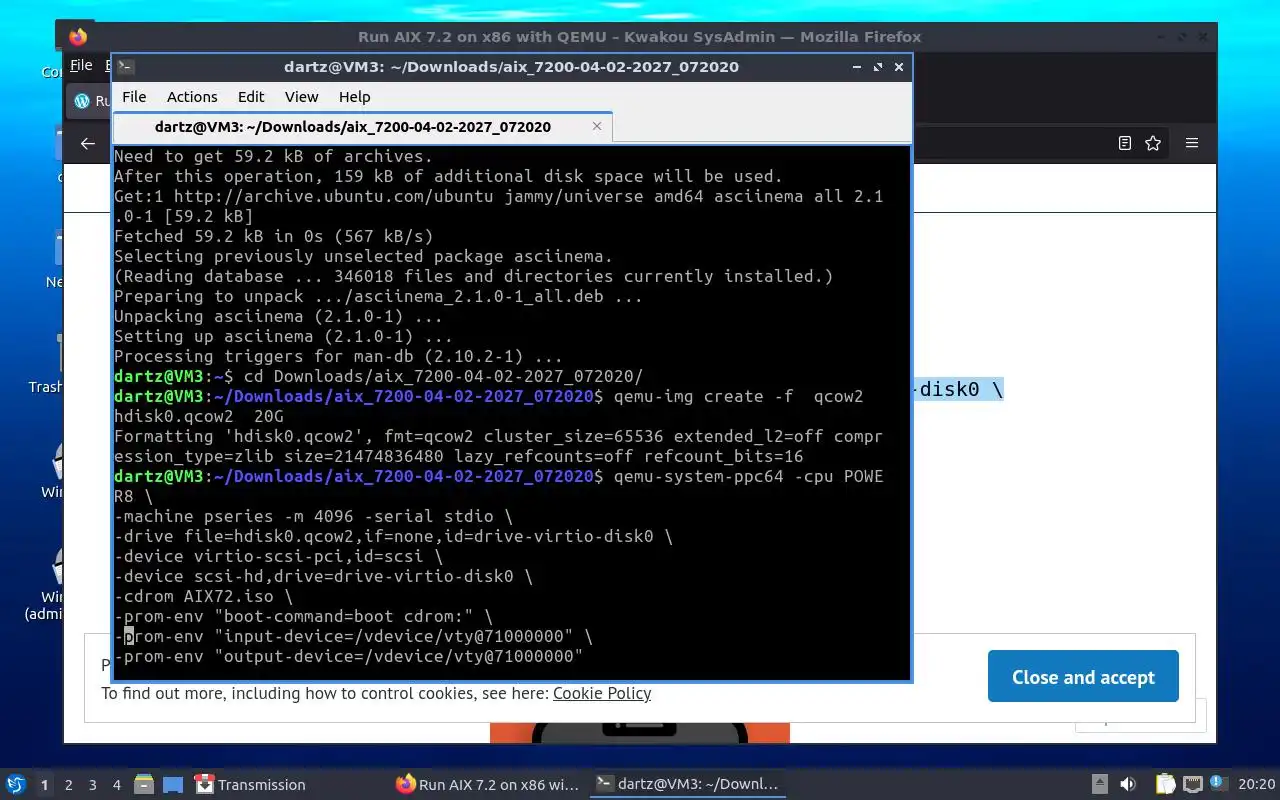Click the 'Processing triggers for man-db' line
This screenshot has height=800, width=1280.
coord(338,356)
